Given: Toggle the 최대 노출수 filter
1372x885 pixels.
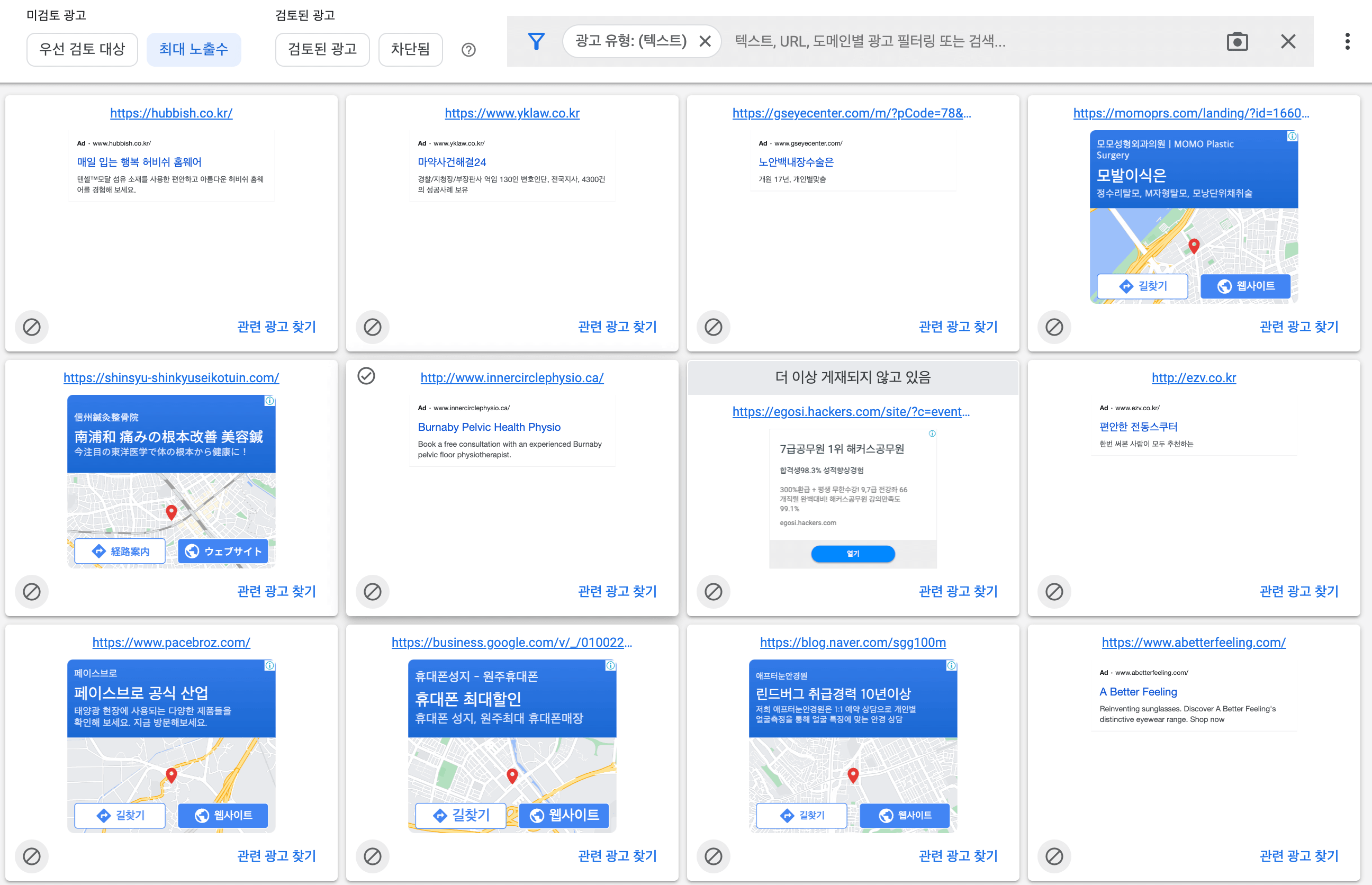Looking at the screenshot, I should [194, 49].
